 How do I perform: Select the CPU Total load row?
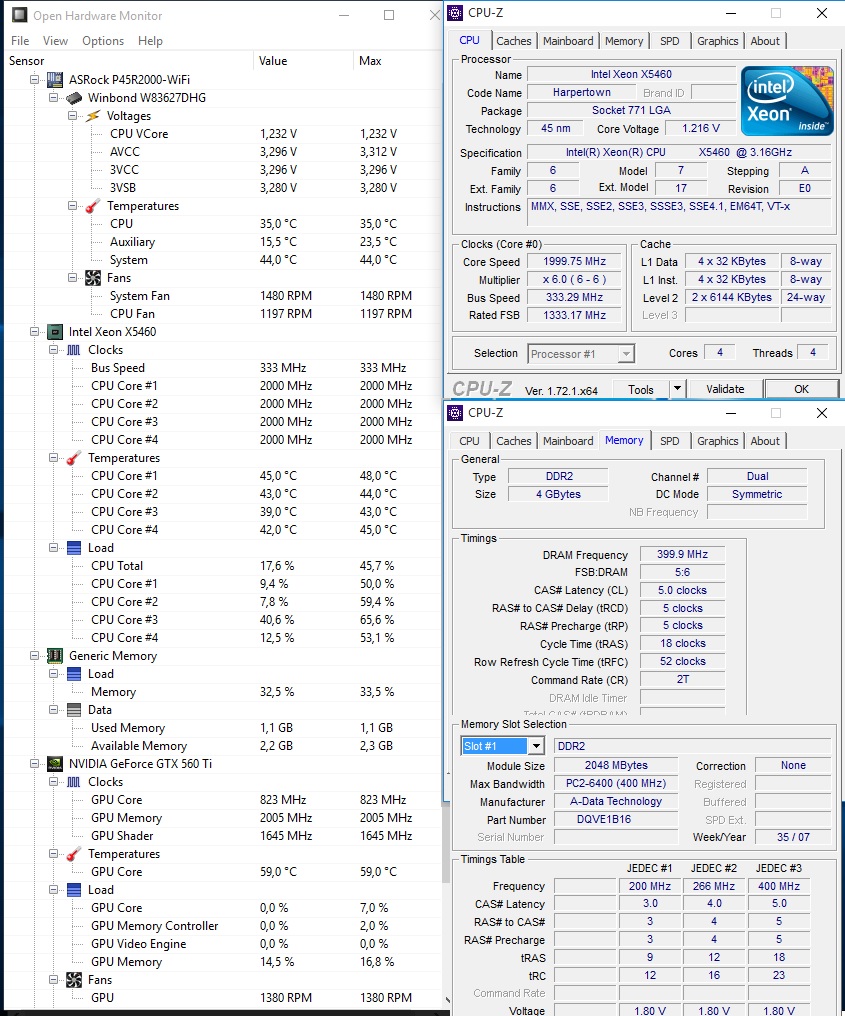click(x=223, y=566)
